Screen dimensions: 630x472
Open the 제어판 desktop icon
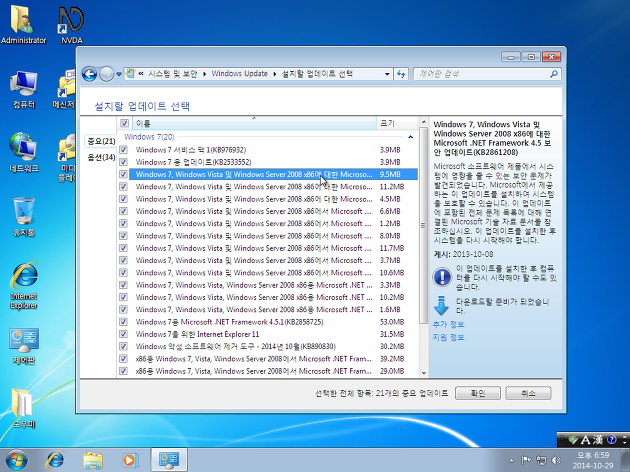[23, 345]
